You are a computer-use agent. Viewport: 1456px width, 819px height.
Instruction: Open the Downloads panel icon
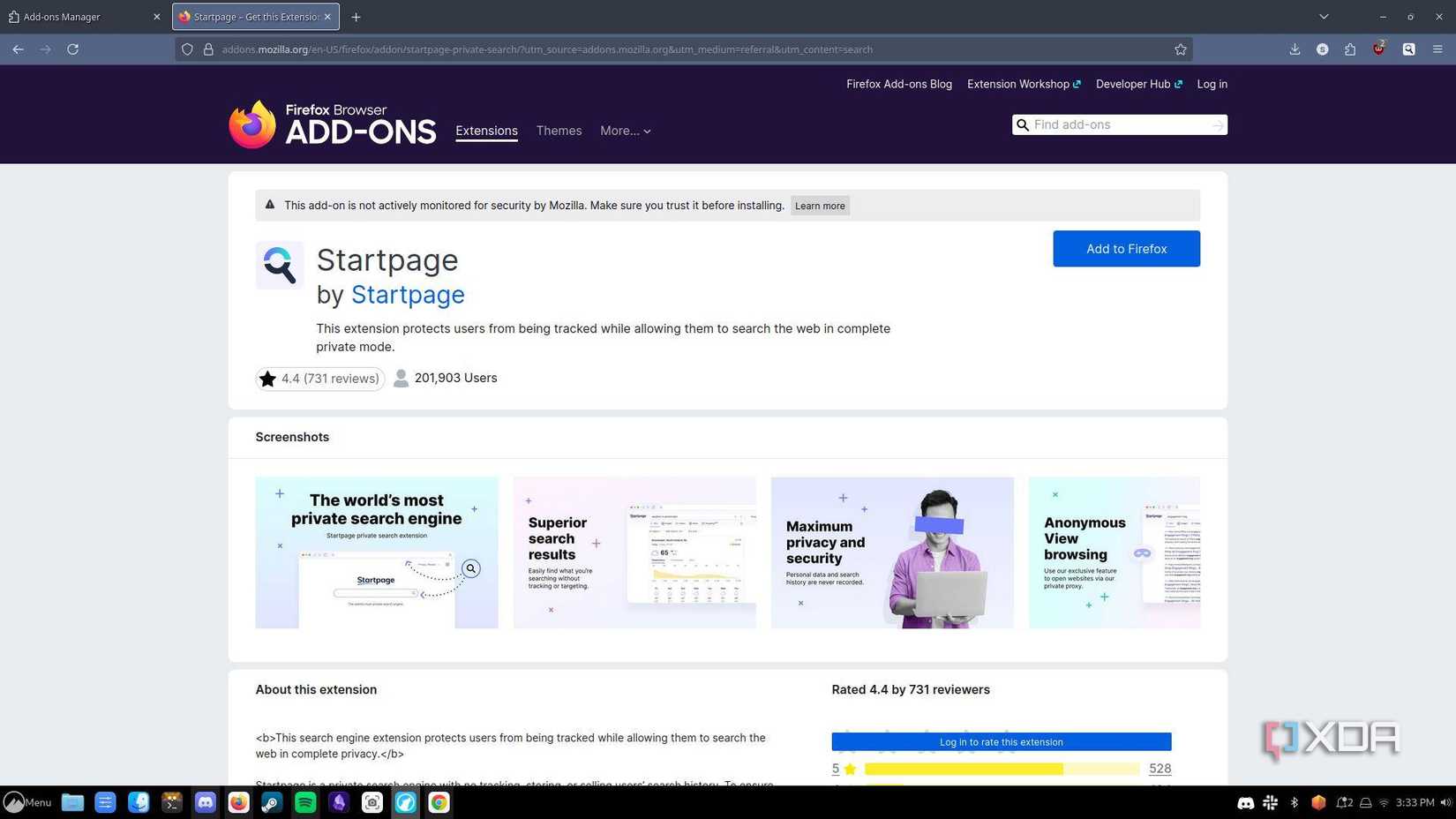(x=1295, y=49)
